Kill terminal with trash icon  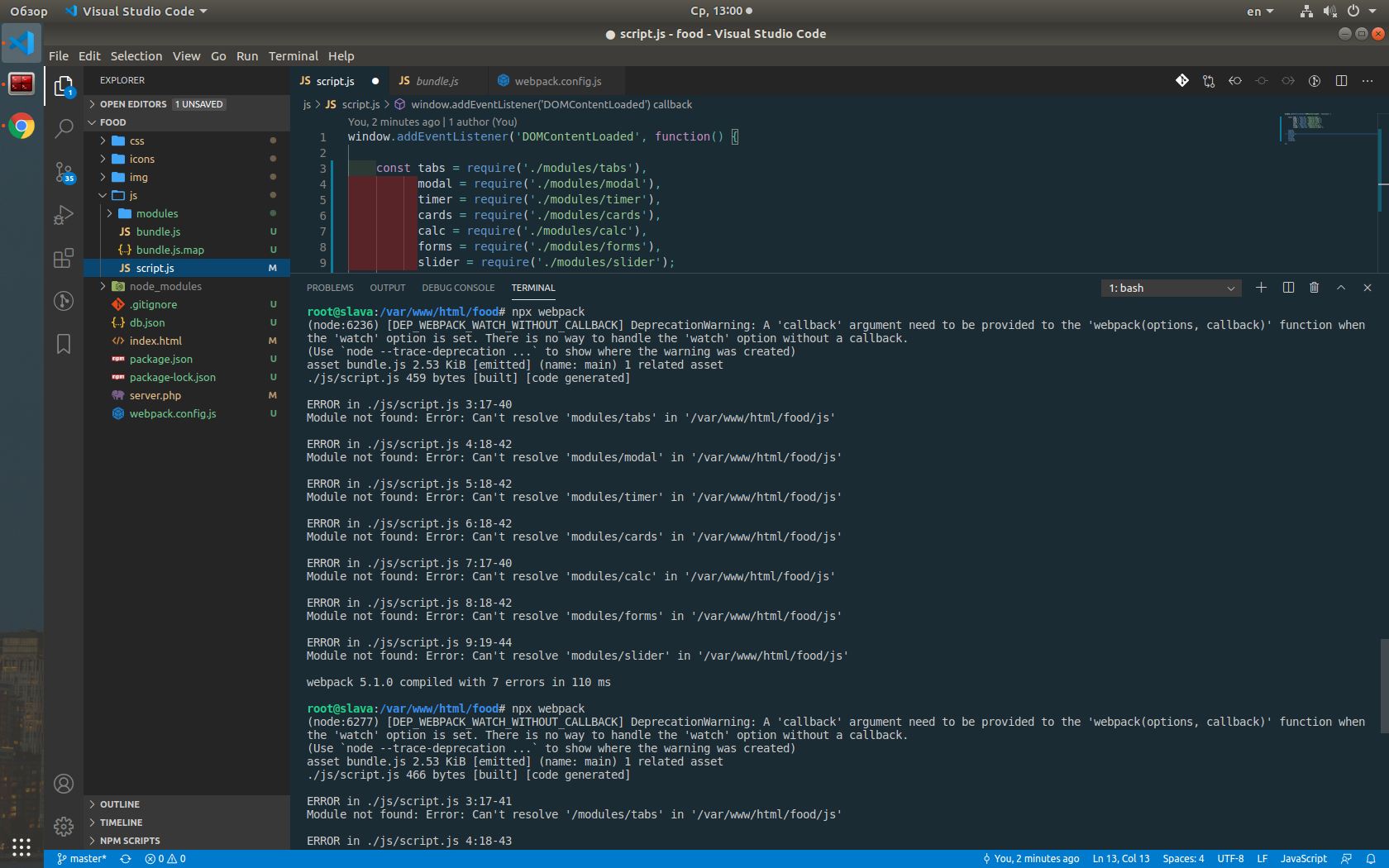point(1315,288)
